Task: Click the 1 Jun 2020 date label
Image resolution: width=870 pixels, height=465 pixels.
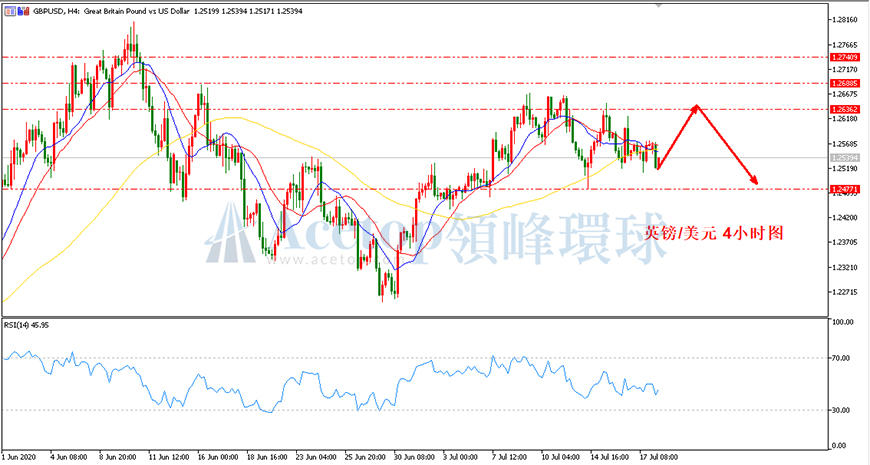Action: tap(17, 457)
